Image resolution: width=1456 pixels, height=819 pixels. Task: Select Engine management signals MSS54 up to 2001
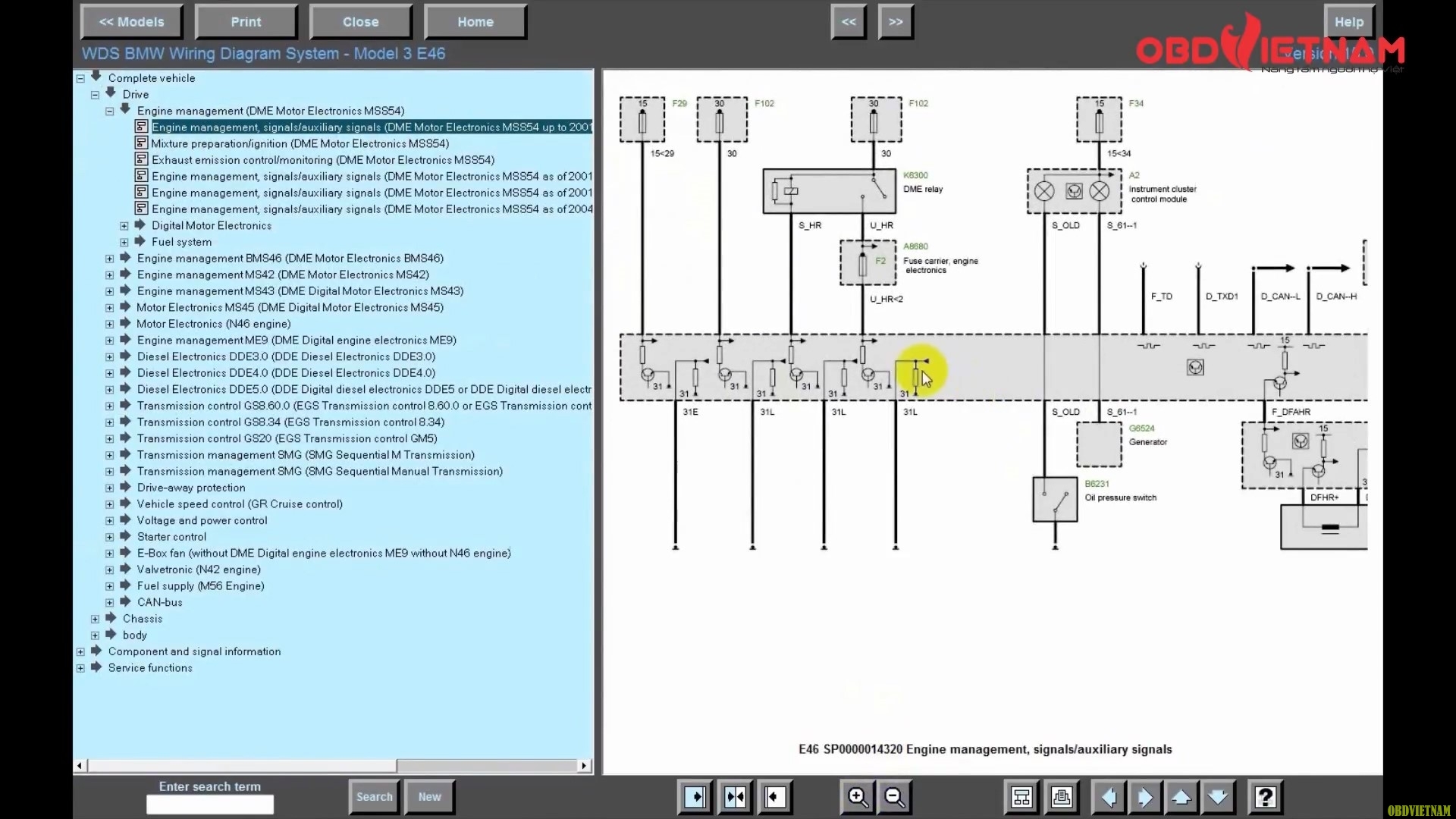tap(372, 127)
